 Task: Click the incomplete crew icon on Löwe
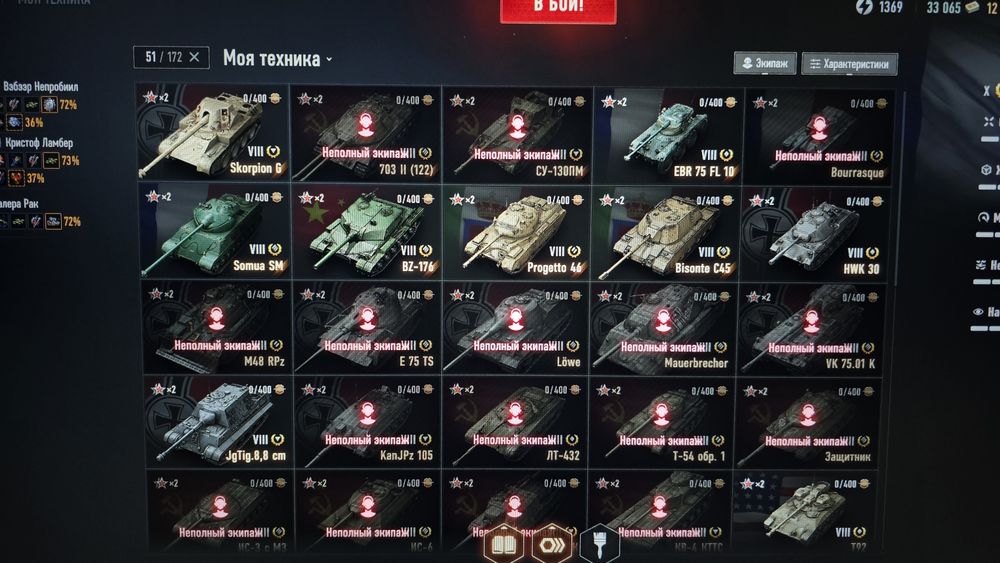516,320
